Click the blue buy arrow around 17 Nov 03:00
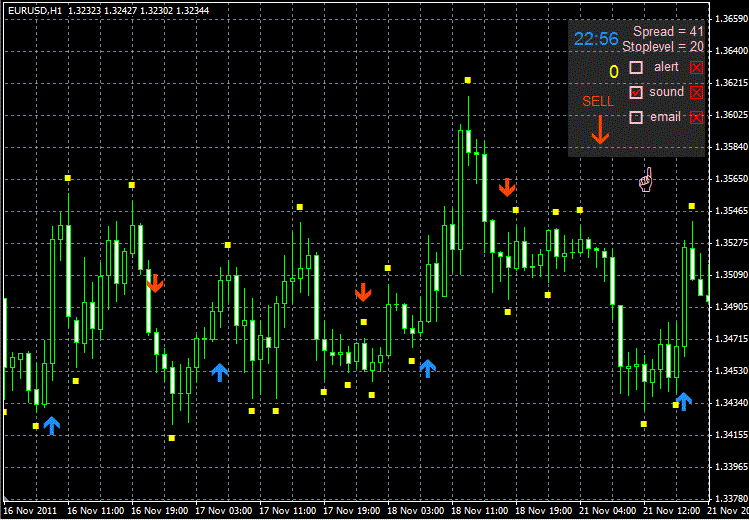The width and height of the screenshot is (749, 520). (219, 372)
